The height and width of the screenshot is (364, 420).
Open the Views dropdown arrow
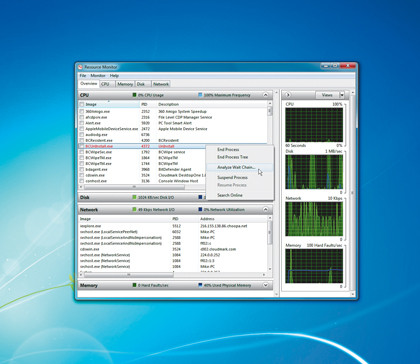point(342,95)
